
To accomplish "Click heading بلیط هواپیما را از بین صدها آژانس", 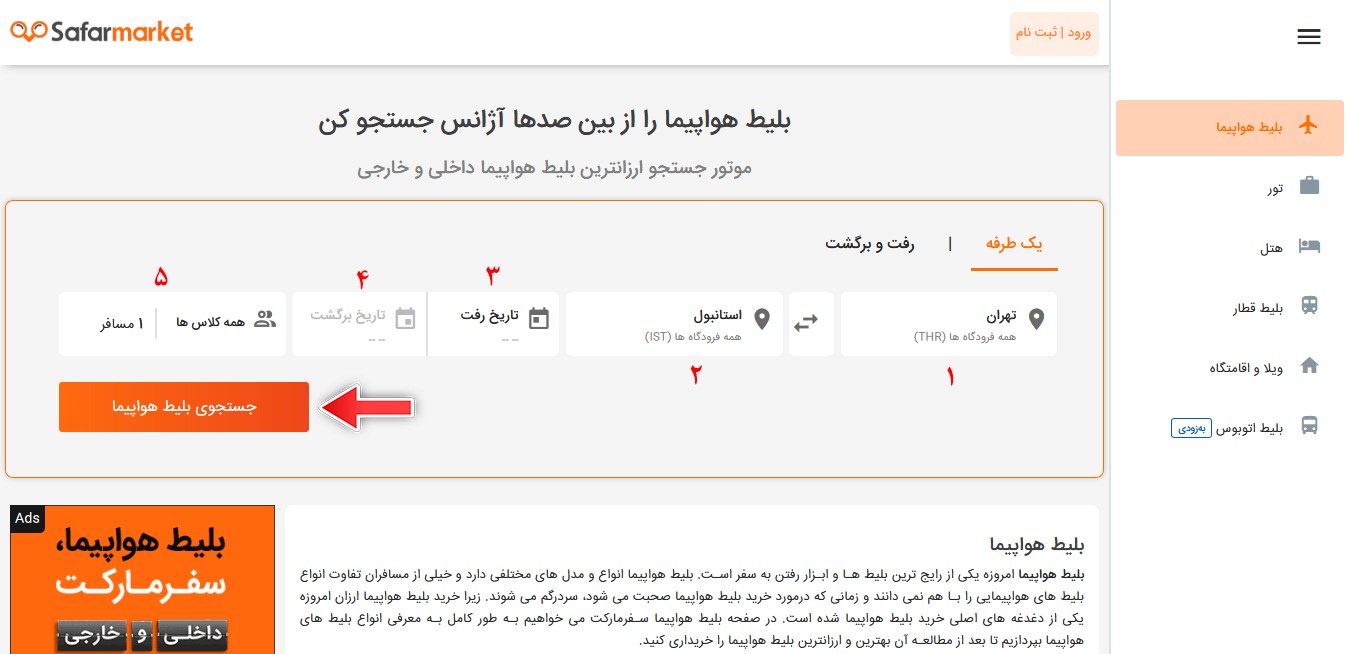I will [x=555, y=122].
